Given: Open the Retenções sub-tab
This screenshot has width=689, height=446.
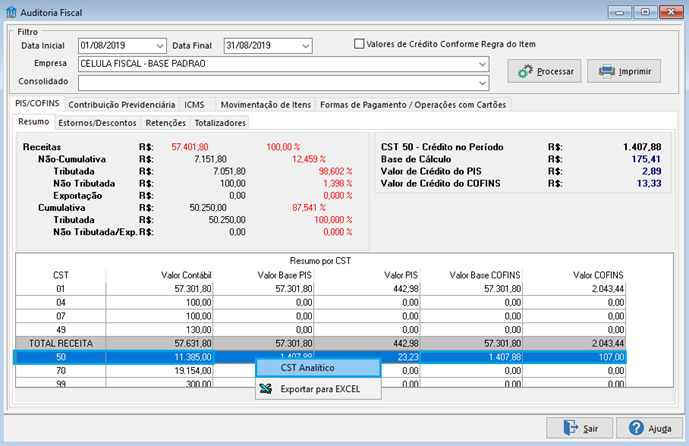Looking at the screenshot, I should tap(166, 123).
